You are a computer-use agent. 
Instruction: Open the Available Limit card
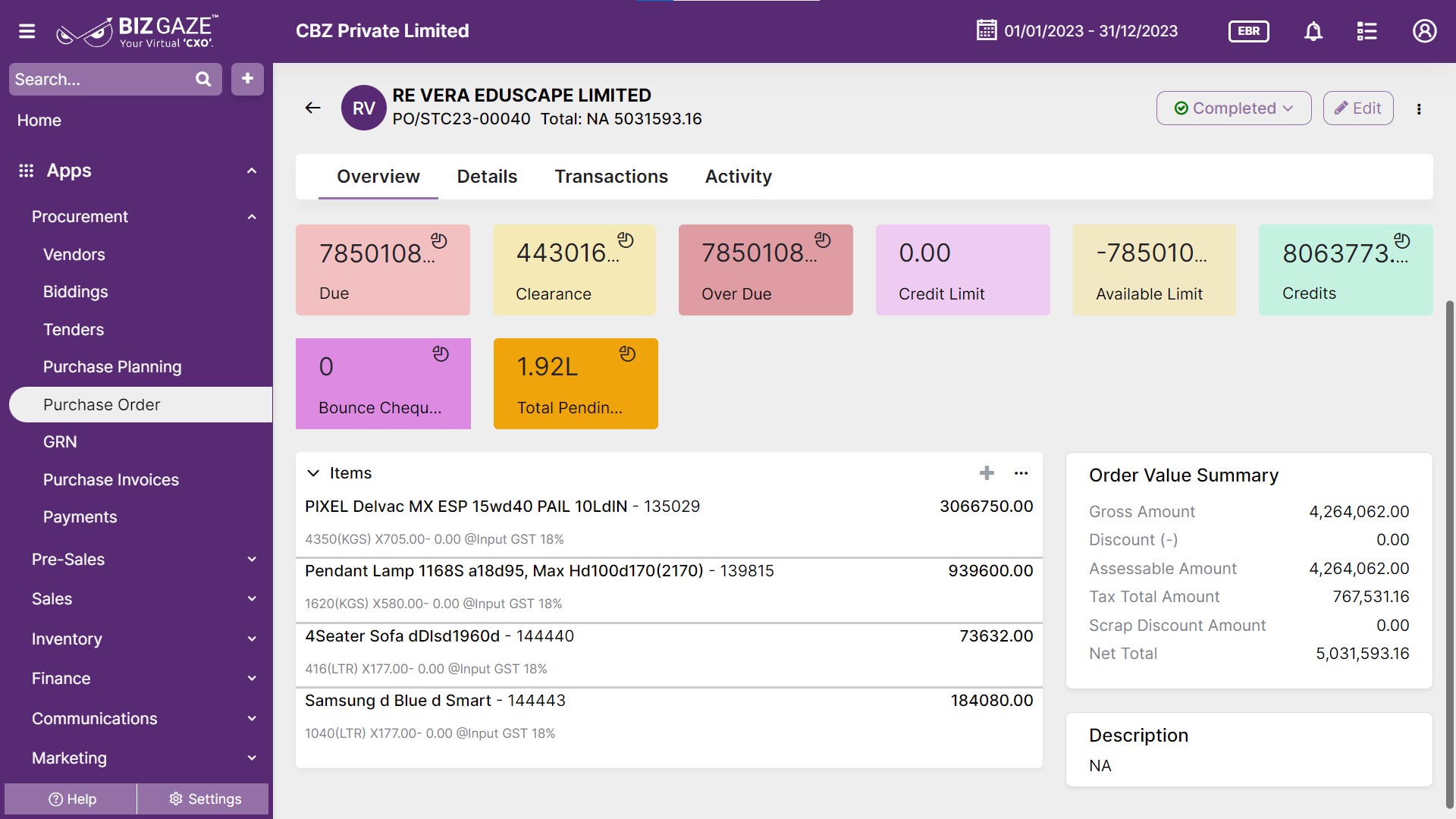(1154, 270)
